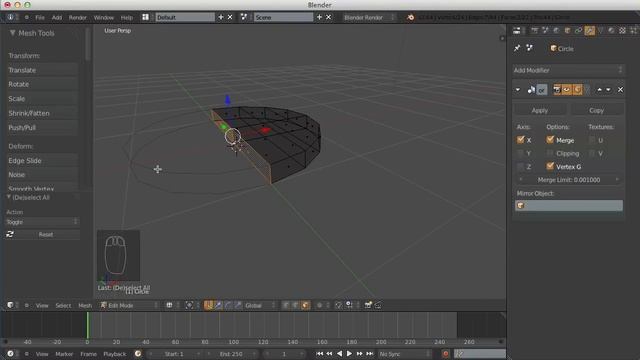Screen dimensions: 640x360
Task: Click the 3D View editor type icon
Action: pos(11,305)
